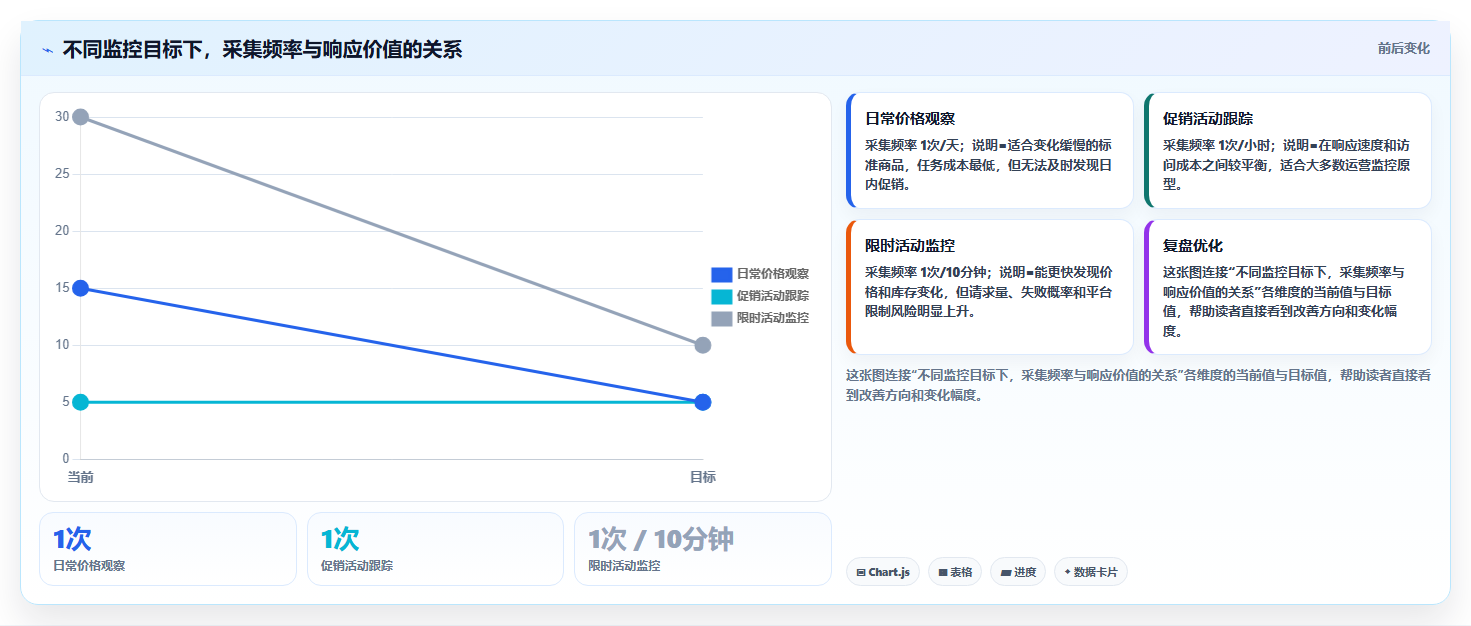
Task: Open the 复盘优化 description card
Action: click(x=1288, y=287)
